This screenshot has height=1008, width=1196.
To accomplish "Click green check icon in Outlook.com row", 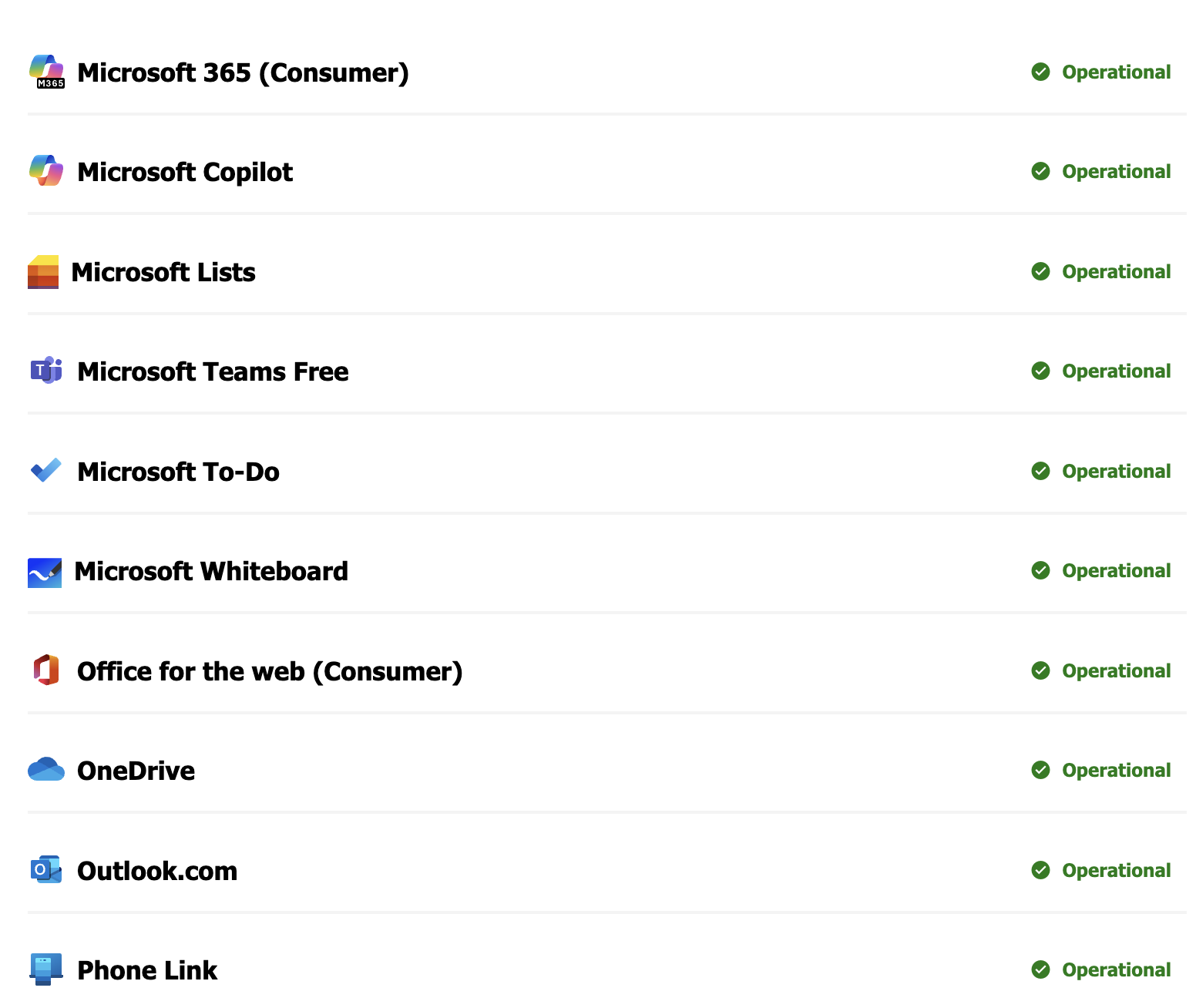I will tap(1040, 870).
